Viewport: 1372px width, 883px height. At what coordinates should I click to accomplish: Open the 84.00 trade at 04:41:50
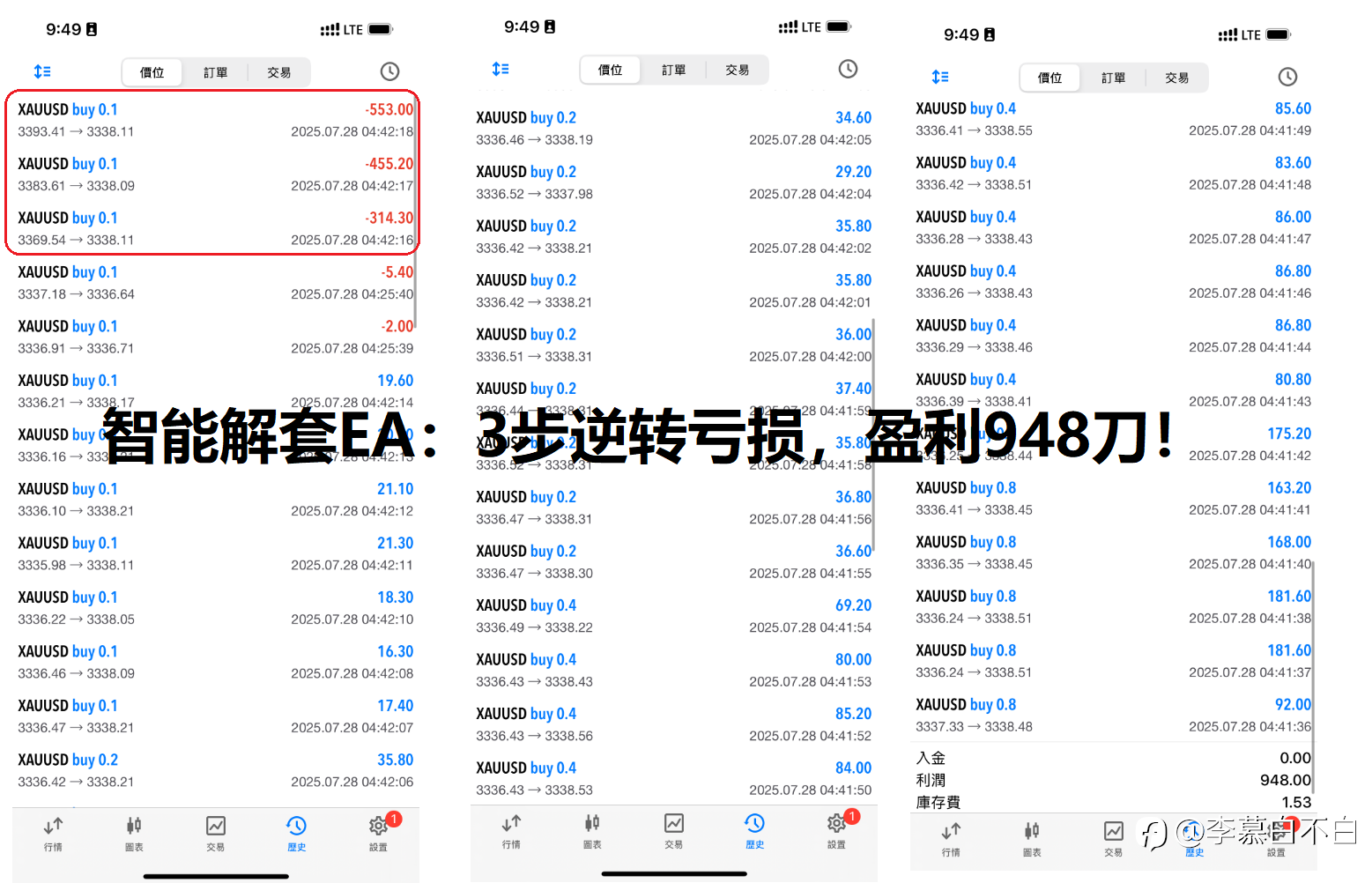click(673, 778)
